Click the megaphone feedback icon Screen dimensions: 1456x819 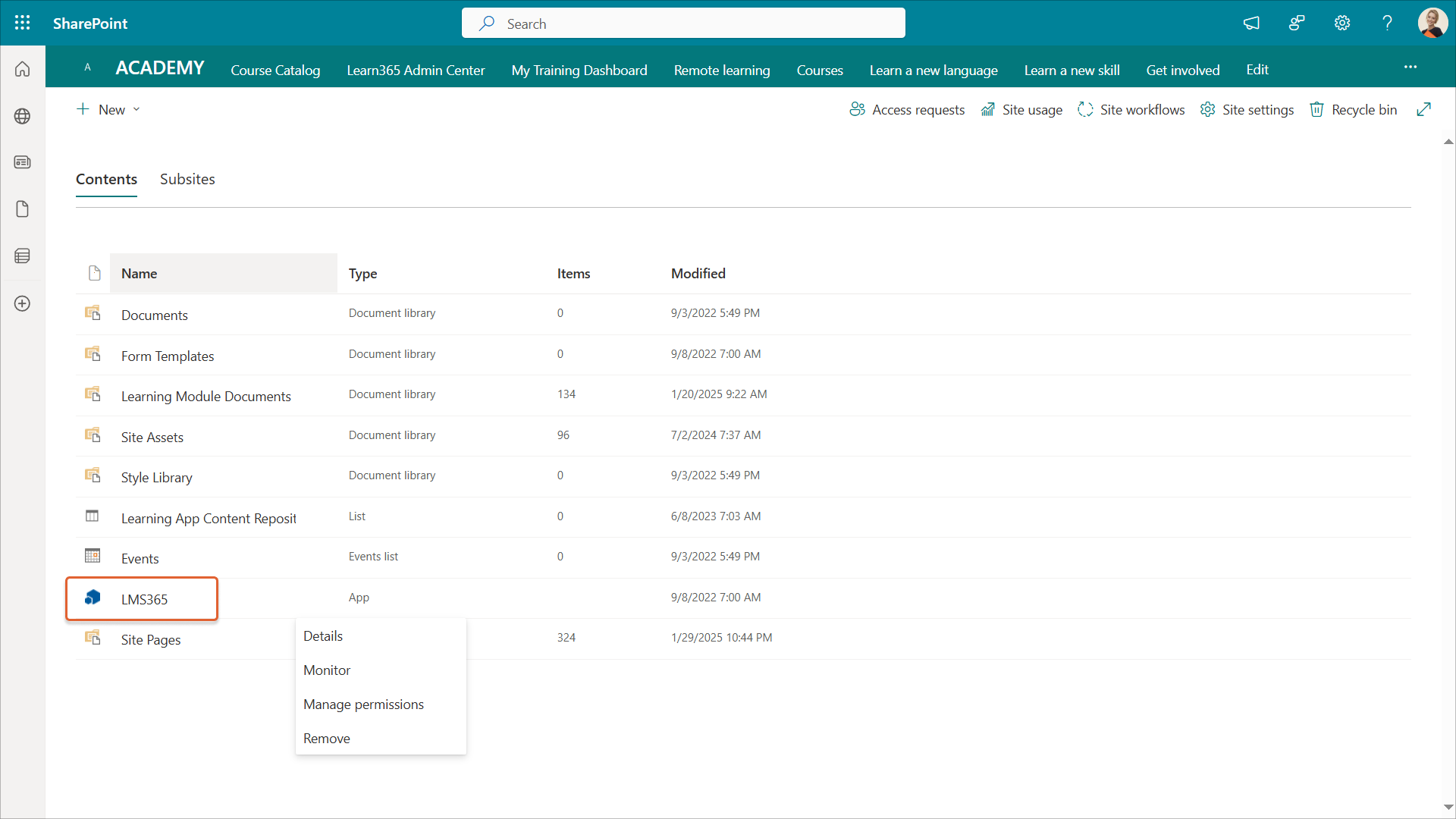coord(1251,23)
